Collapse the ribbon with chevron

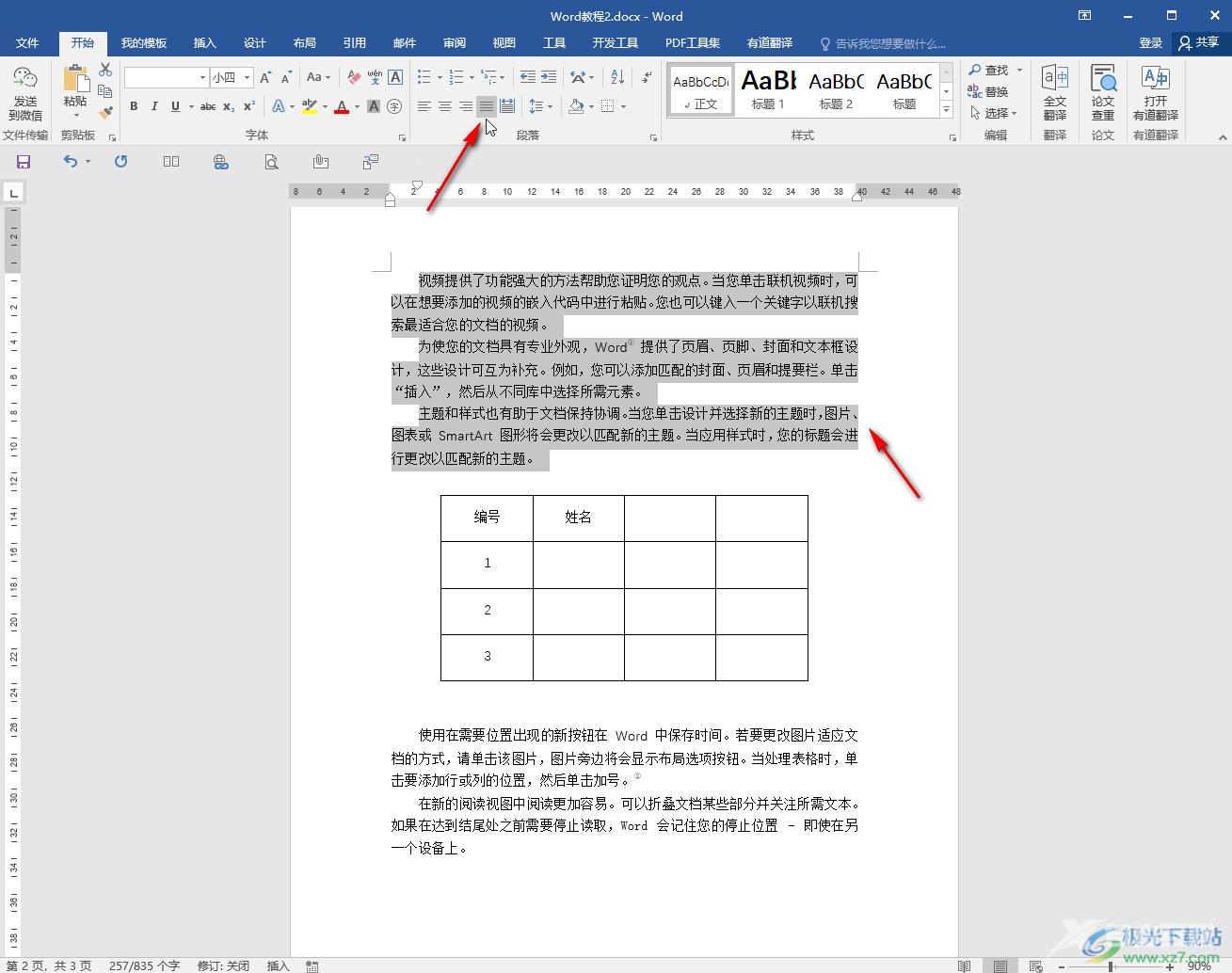(x=1223, y=137)
